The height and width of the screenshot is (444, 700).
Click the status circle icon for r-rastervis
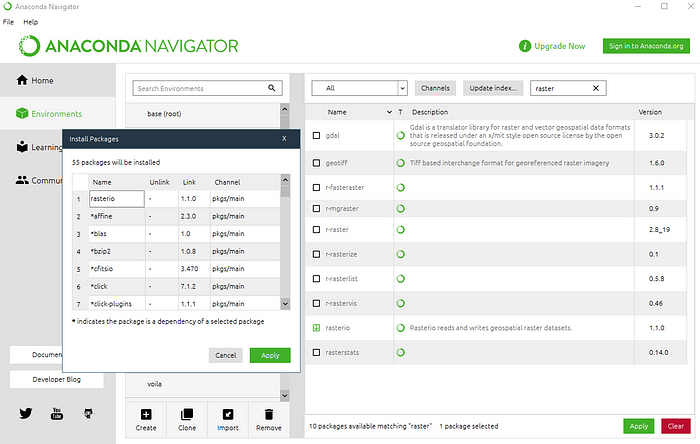400,303
